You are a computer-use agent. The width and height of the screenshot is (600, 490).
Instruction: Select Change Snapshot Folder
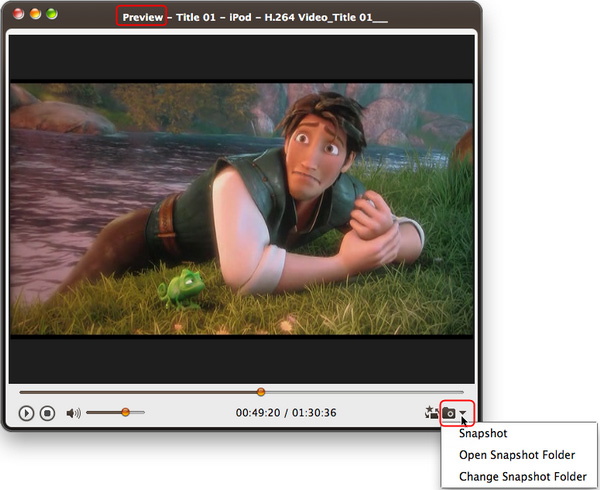tap(523, 477)
